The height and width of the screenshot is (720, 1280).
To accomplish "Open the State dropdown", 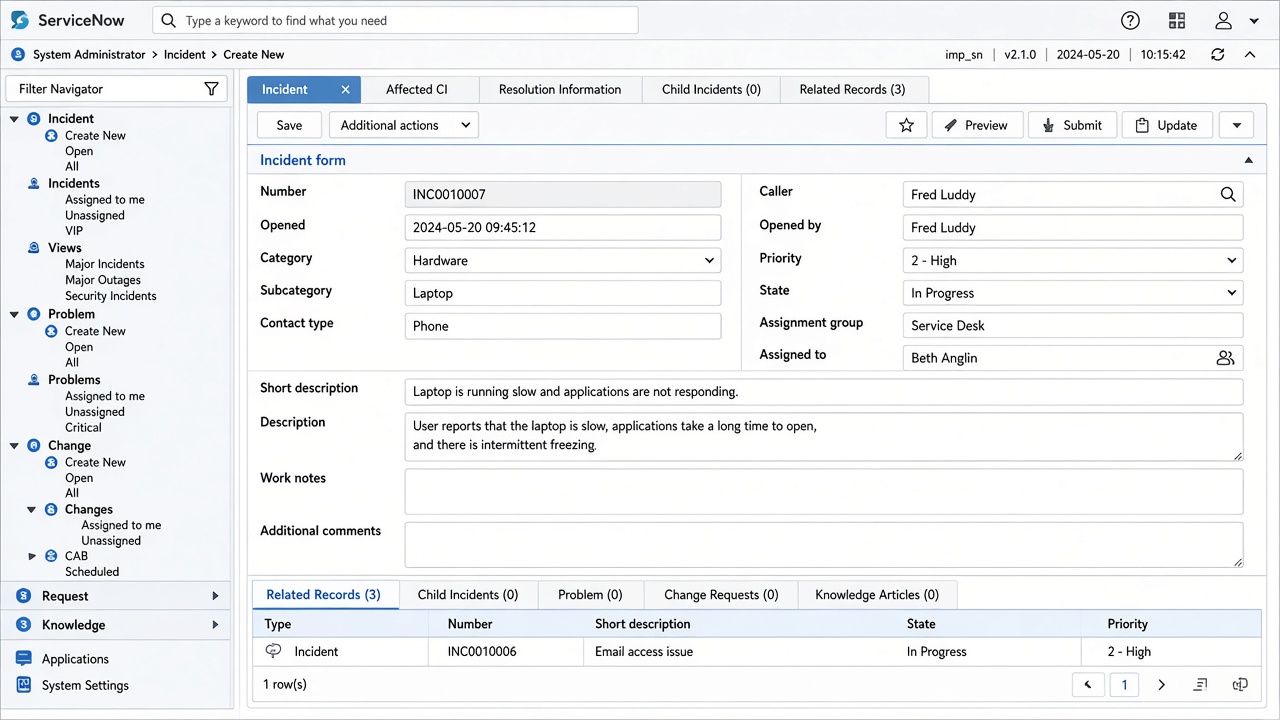I will pos(1073,293).
